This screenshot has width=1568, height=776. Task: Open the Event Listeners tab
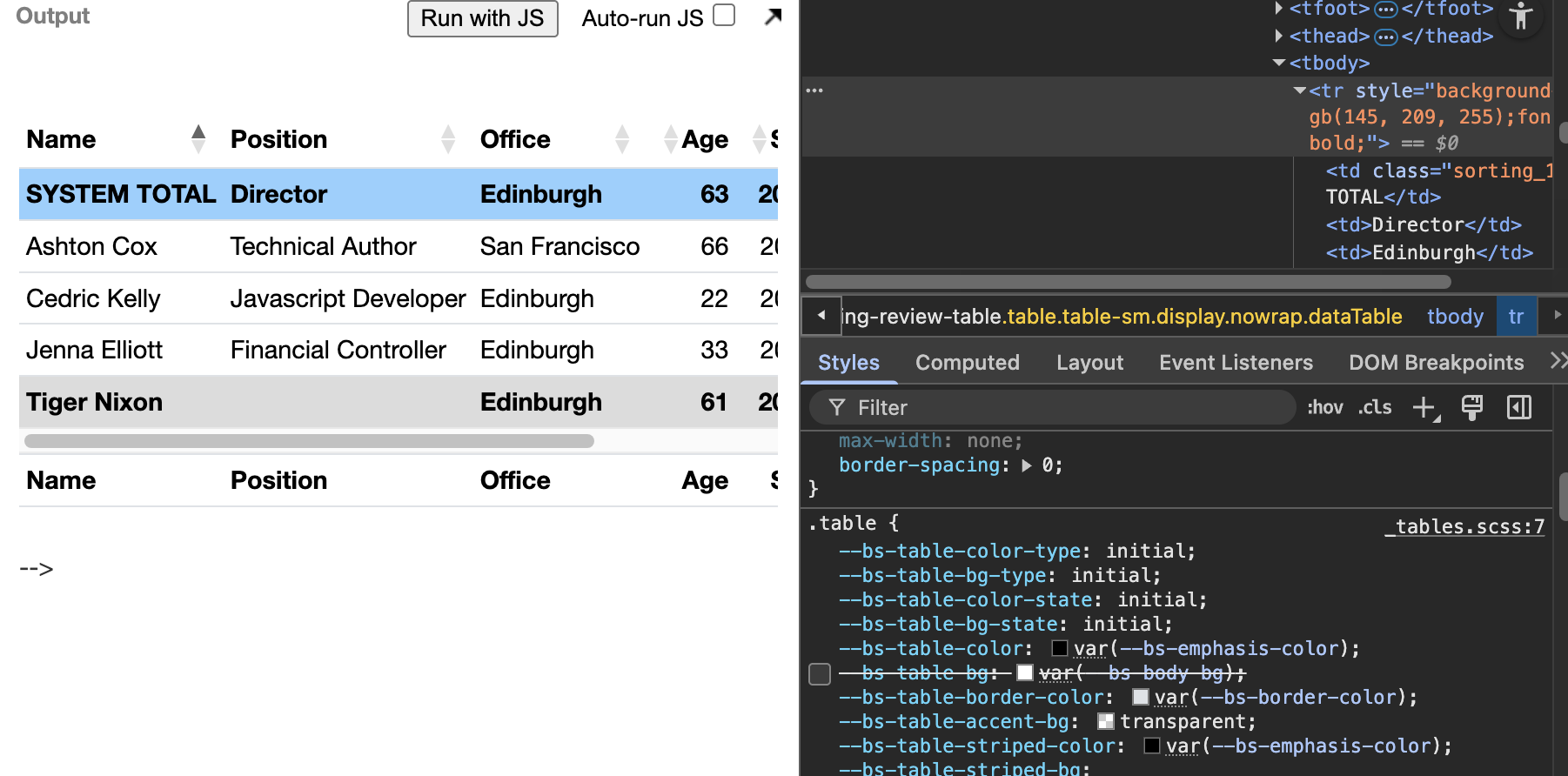coord(1236,363)
